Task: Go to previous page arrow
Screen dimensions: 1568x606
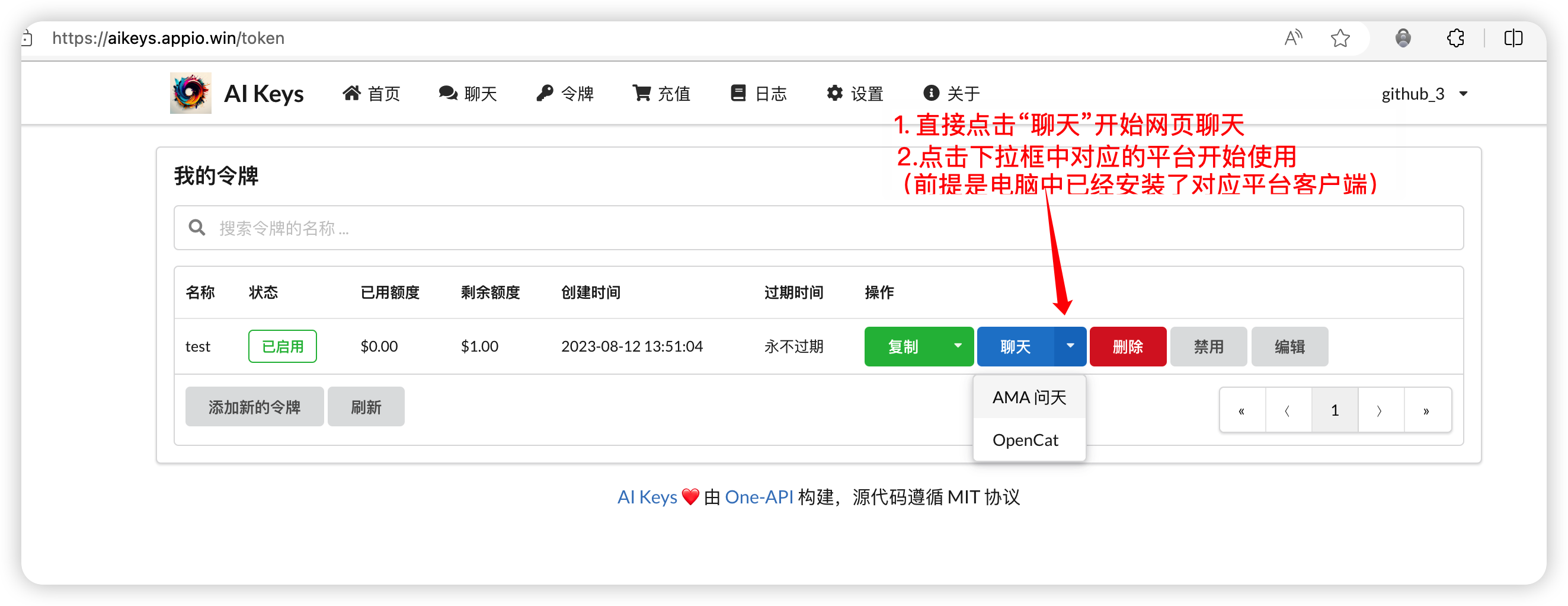Action: pyautogui.click(x=1288, y=410)
